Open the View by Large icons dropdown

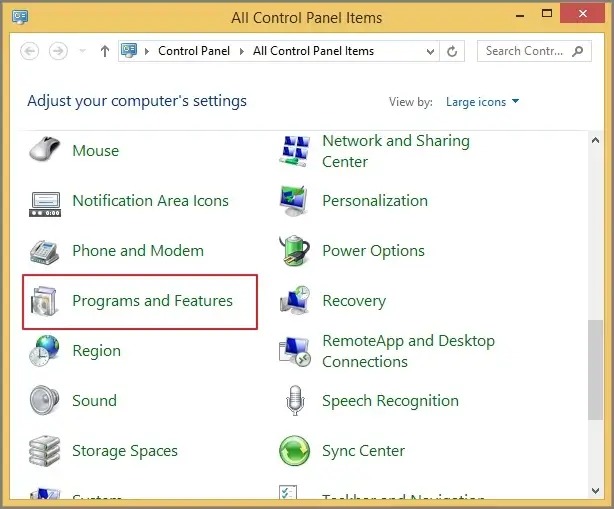tap(482, 102)
